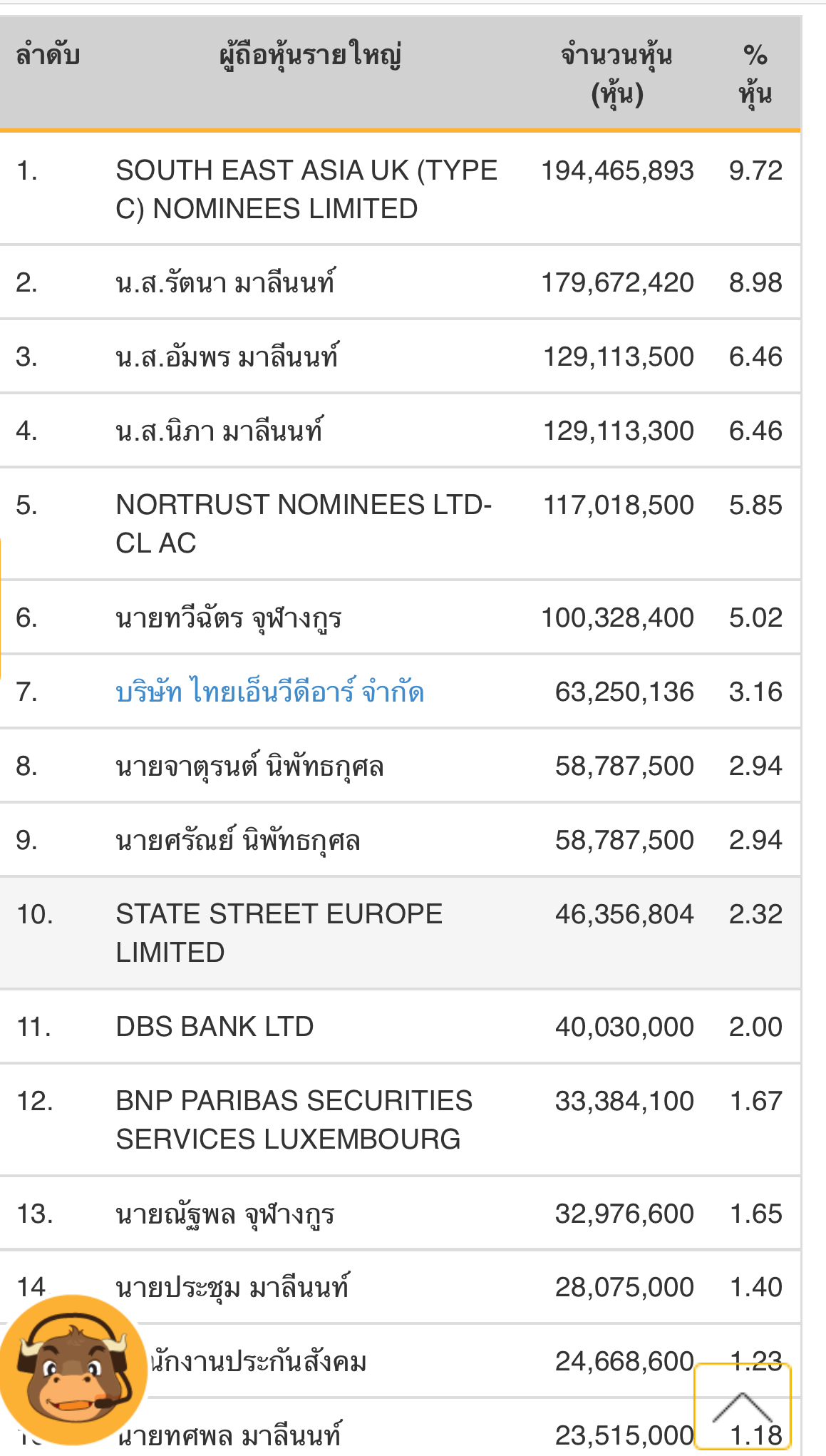
Task: Open the bull mascot chat assistant
Action: click(73, 1369)
